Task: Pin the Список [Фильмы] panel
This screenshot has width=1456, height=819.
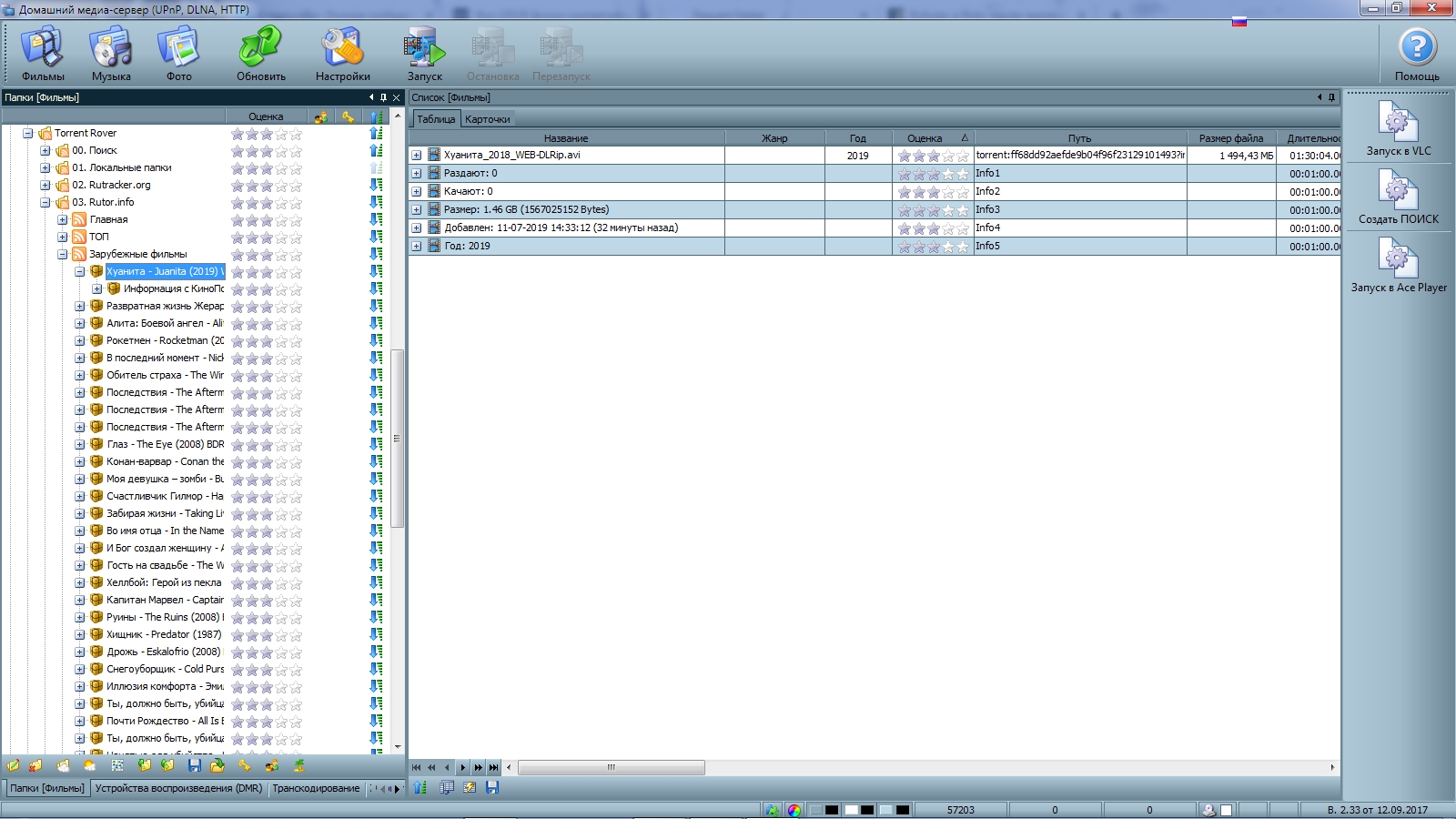Action: coord(1331,97)
